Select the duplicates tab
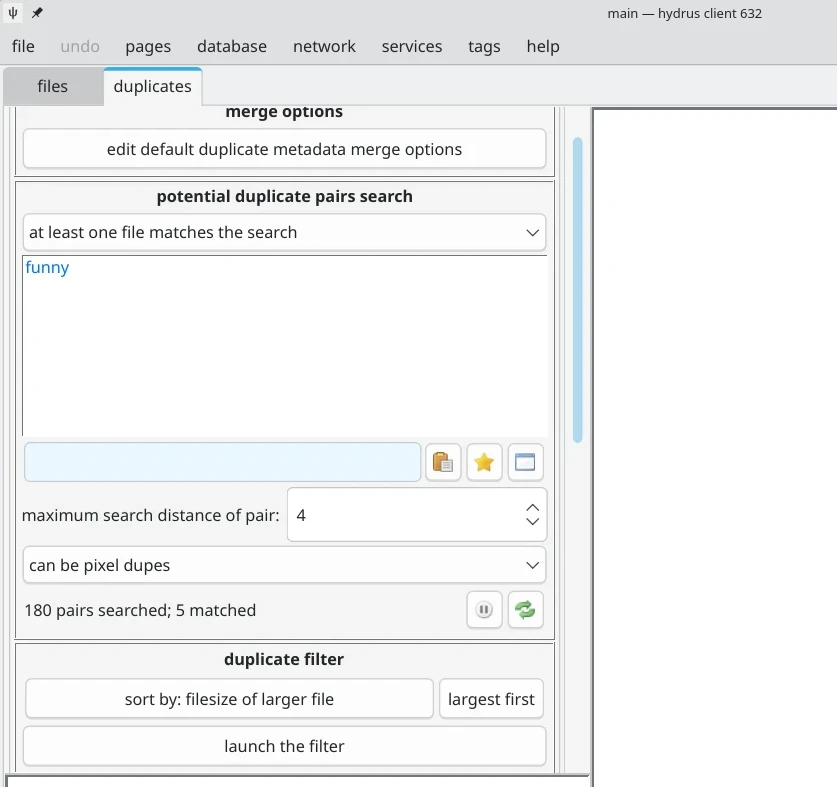837x787 pixels. (x=152, y=86)
